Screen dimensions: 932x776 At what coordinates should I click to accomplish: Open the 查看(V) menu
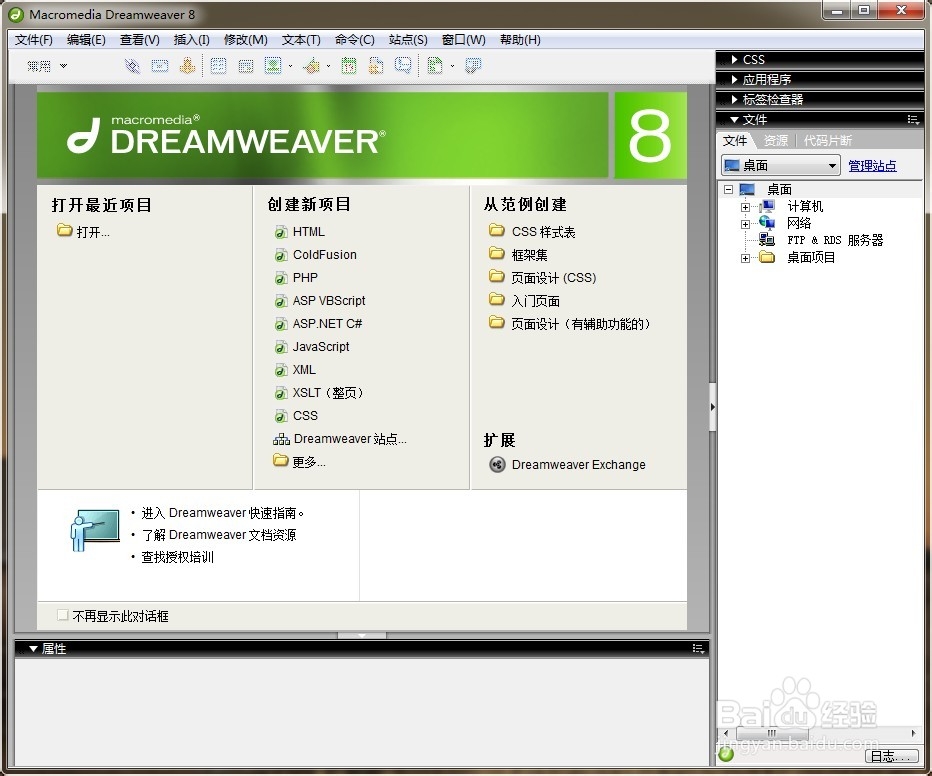tap(140, 40)
